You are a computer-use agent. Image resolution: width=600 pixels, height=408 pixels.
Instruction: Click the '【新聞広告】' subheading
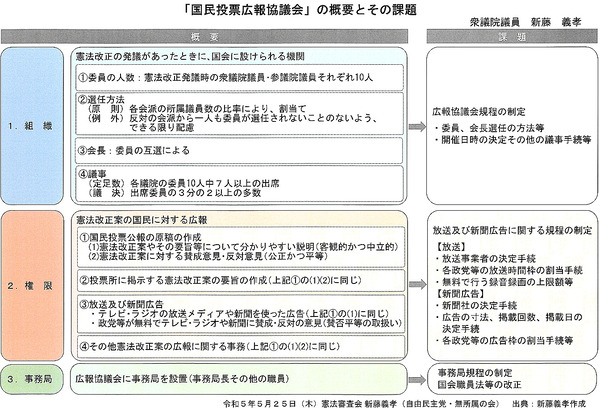click(x=461, y=294)
